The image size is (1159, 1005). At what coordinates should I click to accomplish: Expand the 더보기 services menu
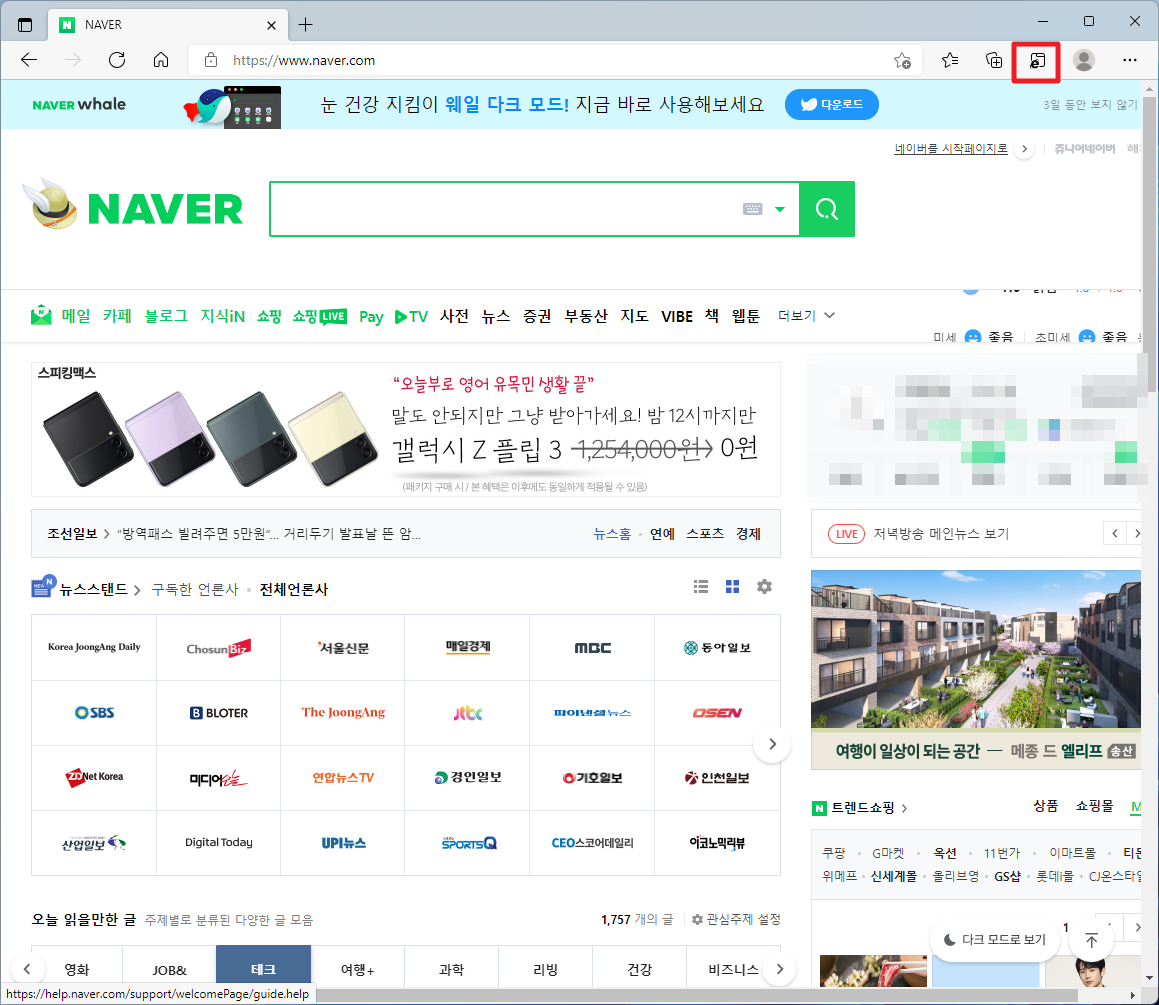pos(806,316)
